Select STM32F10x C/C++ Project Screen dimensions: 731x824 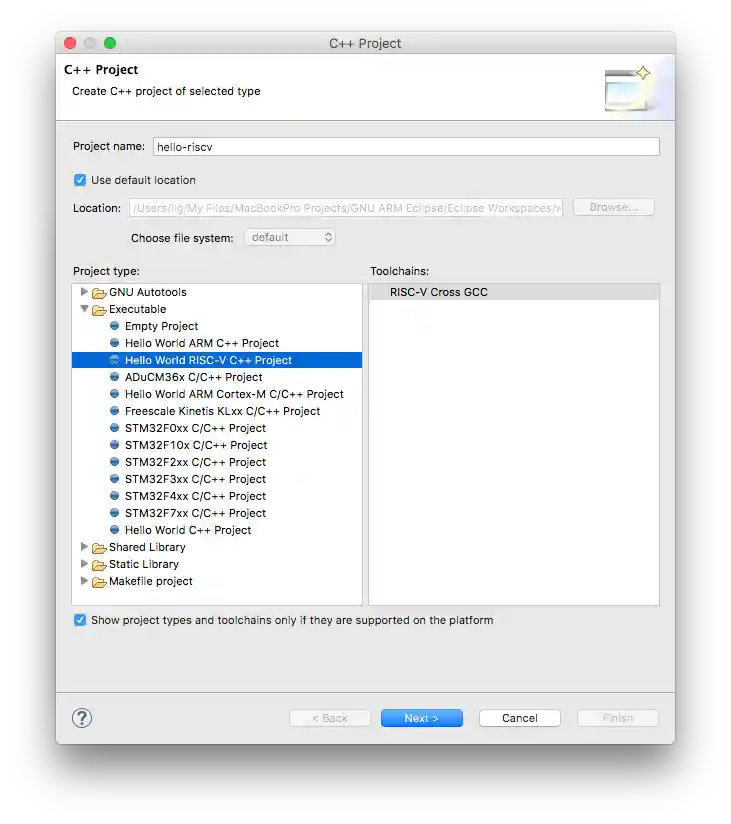pos(196,445)
